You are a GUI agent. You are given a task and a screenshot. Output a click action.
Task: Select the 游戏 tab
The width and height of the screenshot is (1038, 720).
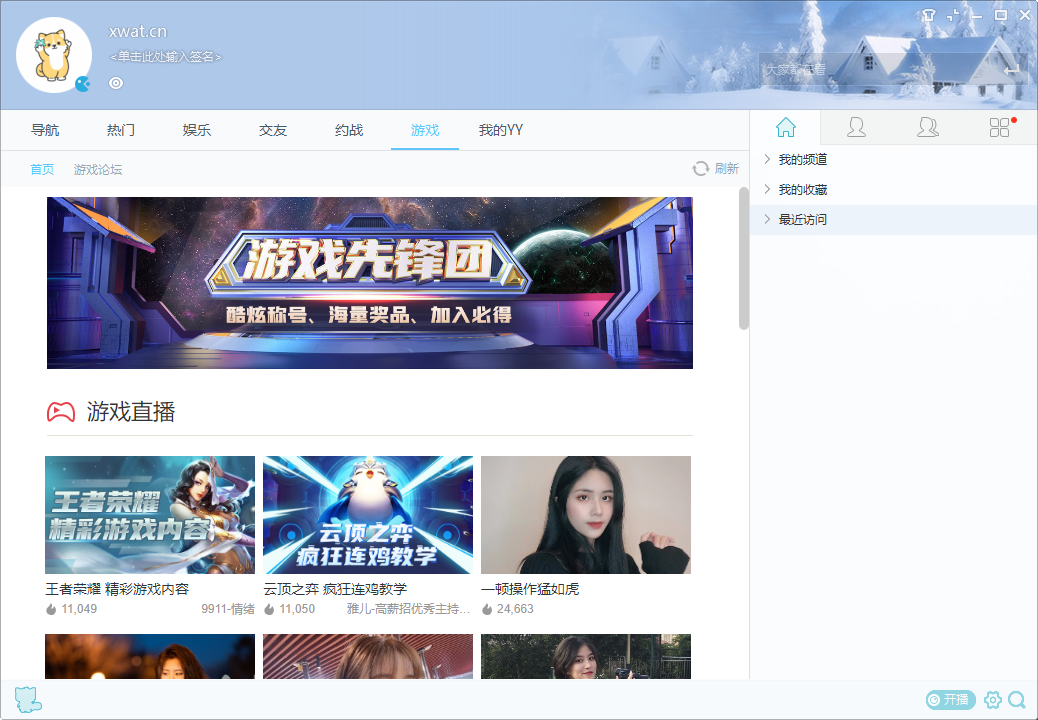[425, 130]
